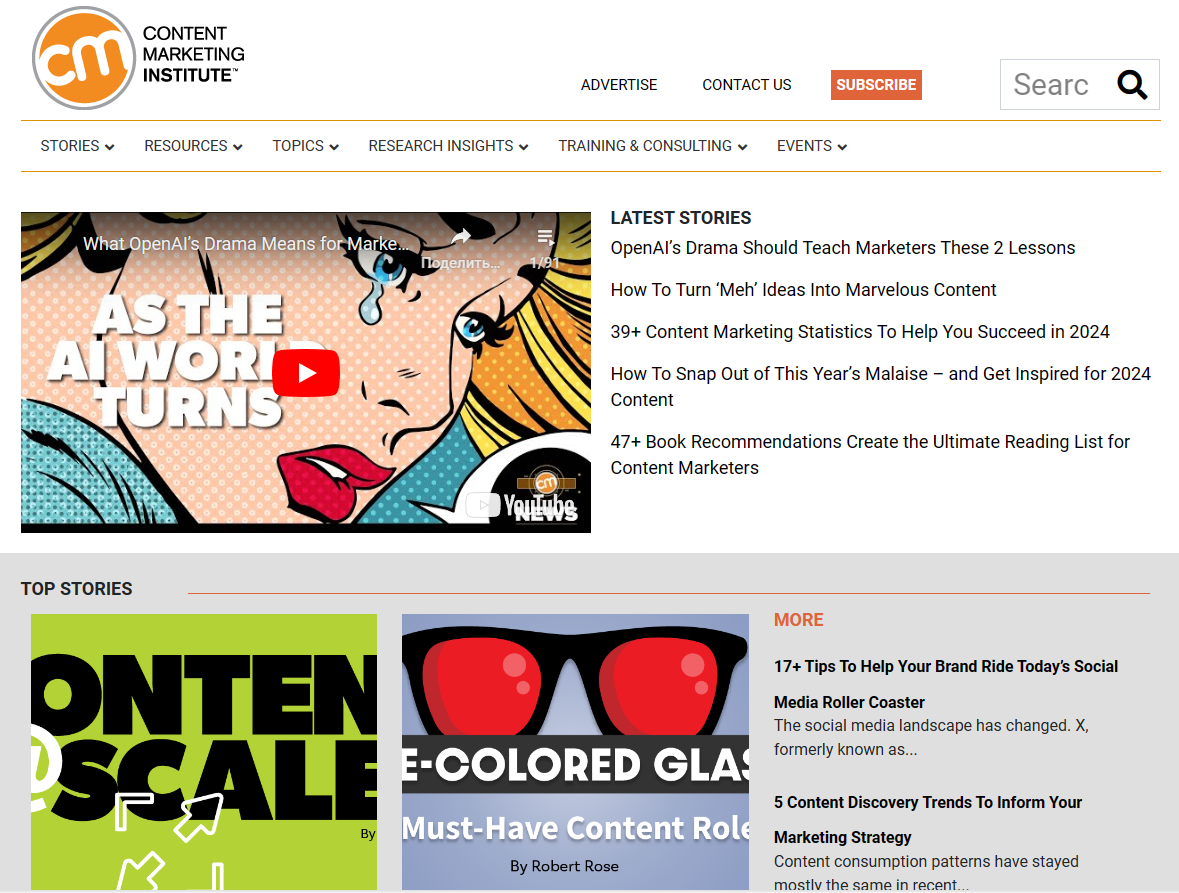Play the YouTube video with red play button
Viewport: 1179px width, 893px height.
pyautogui.click(x=306, y=373)
